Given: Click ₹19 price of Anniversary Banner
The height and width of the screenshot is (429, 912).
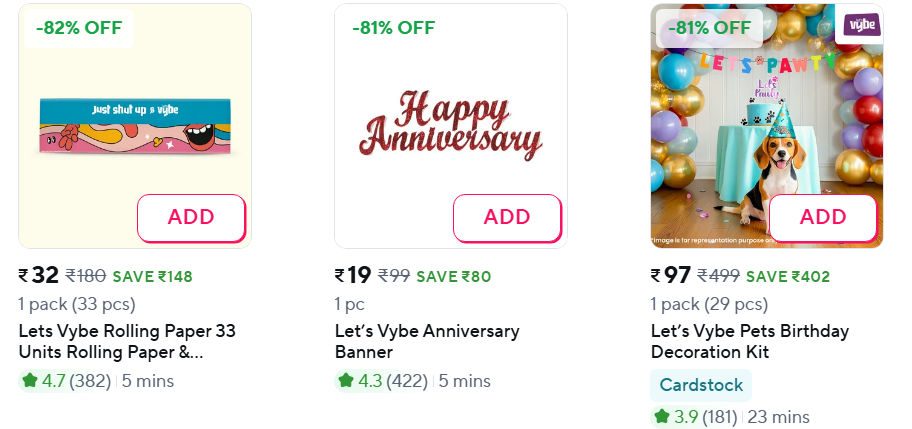Looking at the screenshot, I should pos(353,276).
